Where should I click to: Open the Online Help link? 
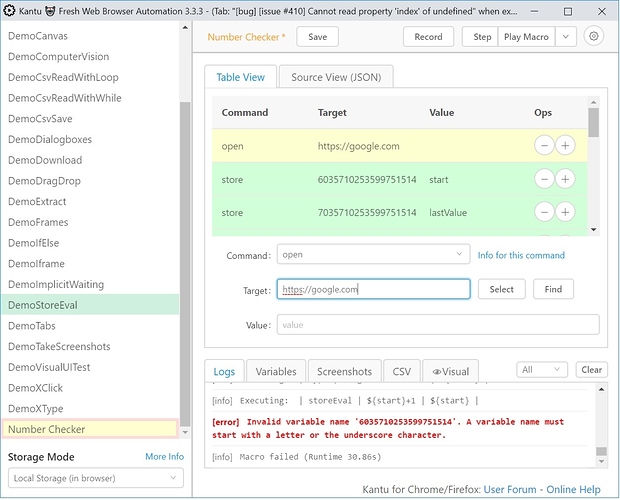(x=573, y=489)
